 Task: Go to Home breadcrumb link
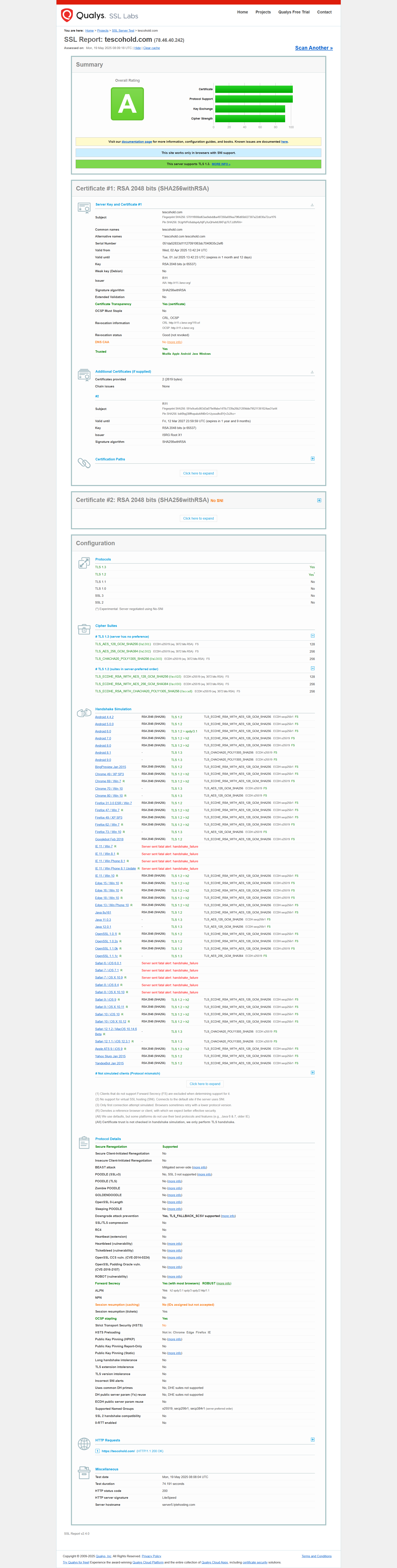90,30
